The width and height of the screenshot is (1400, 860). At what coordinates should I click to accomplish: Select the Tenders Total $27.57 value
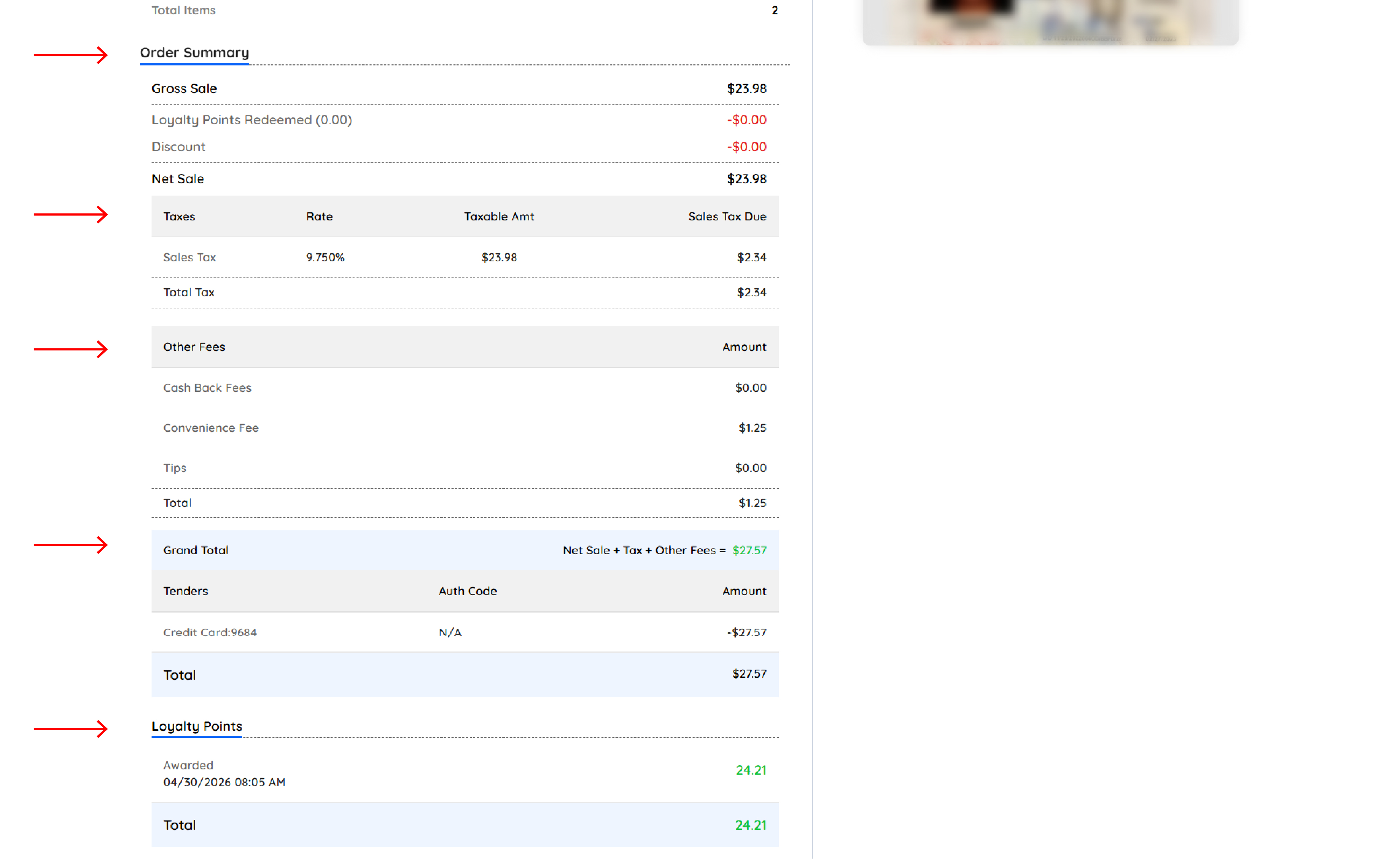[749, 674]
